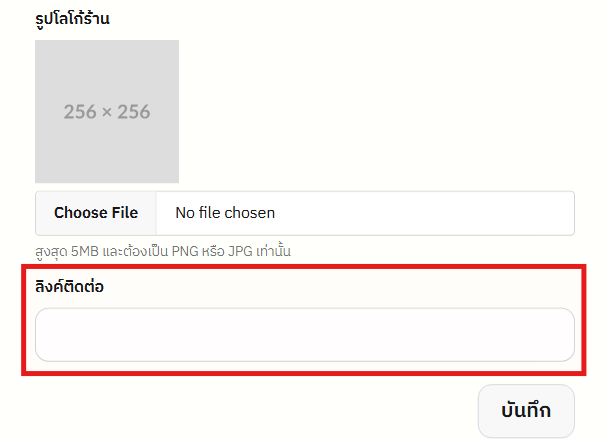
Task: Click the shop logo section heading
Action: click(x=72, y=17)
